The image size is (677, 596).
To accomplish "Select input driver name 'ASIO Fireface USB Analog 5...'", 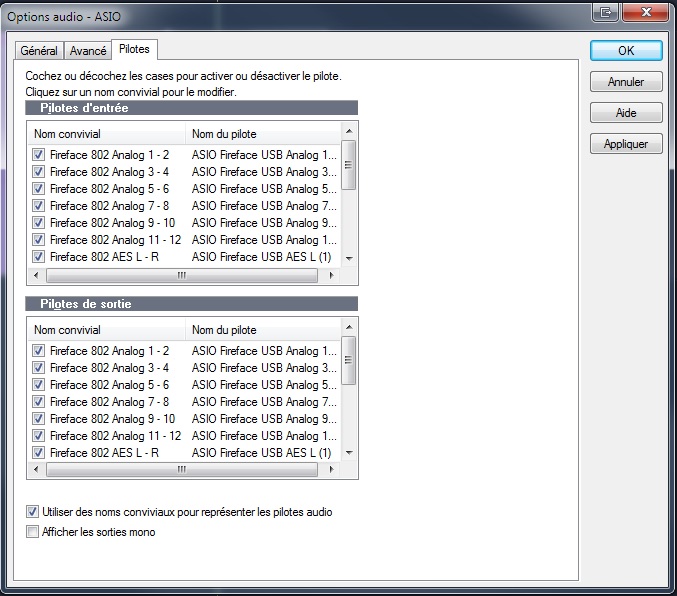I will [264, 189].
